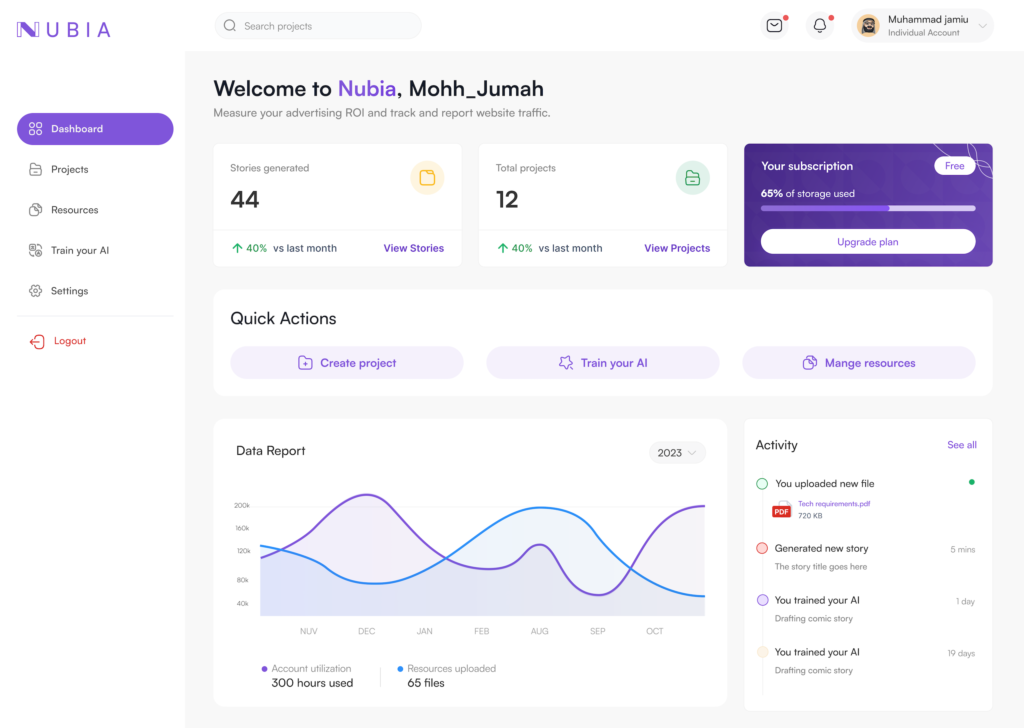The image size is (1024, 728).
Task: Click the View Projects link
Action: (x=677, y=248)
